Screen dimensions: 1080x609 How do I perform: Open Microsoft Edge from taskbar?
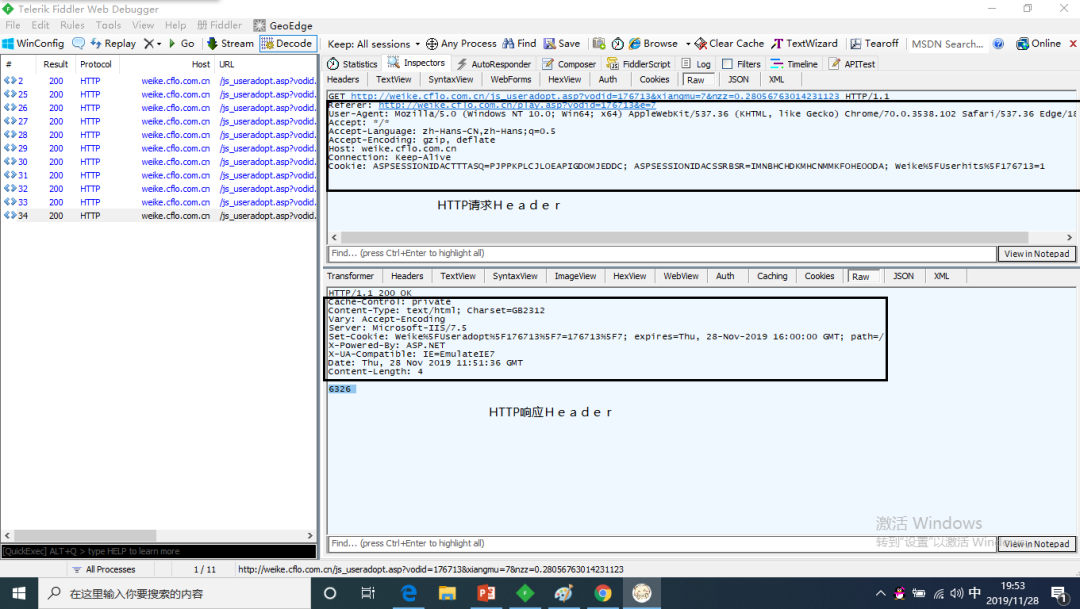[x=408, y=593]
